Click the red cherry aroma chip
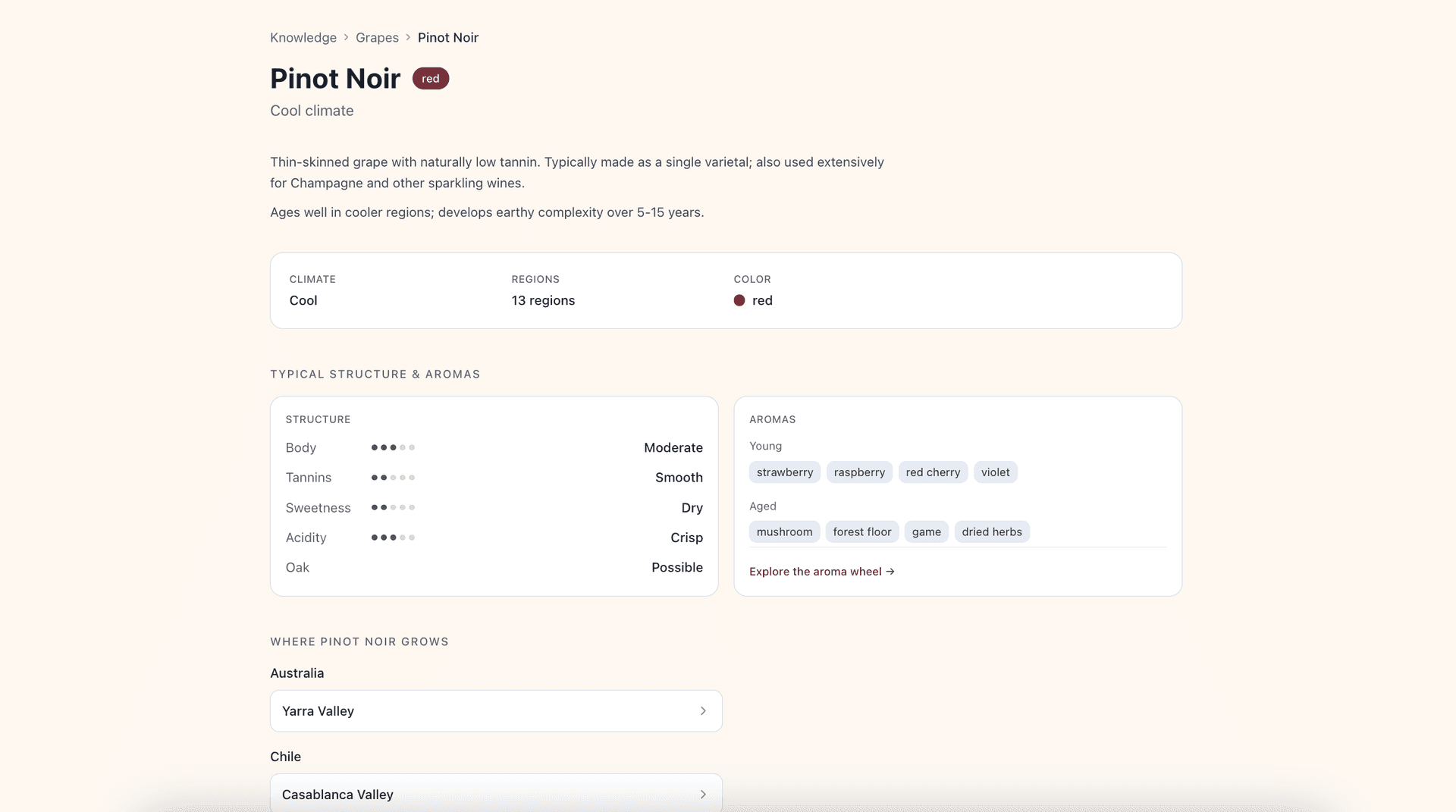The image size is (1456, 812). pos(933,472)
